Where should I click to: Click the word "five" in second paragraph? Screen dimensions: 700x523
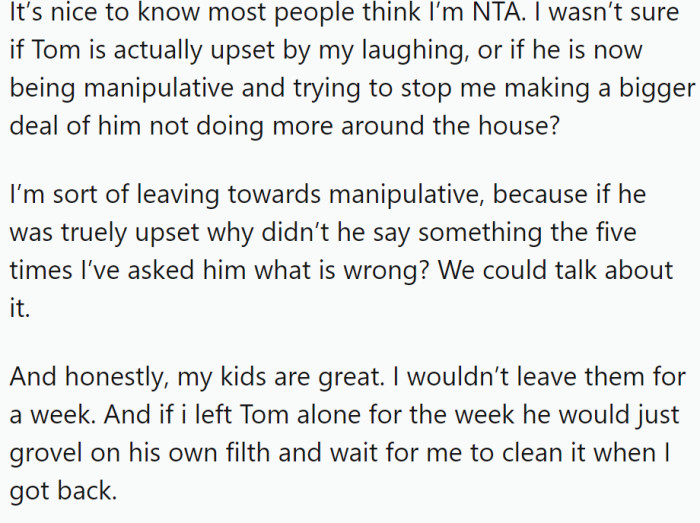coord(616,232)
